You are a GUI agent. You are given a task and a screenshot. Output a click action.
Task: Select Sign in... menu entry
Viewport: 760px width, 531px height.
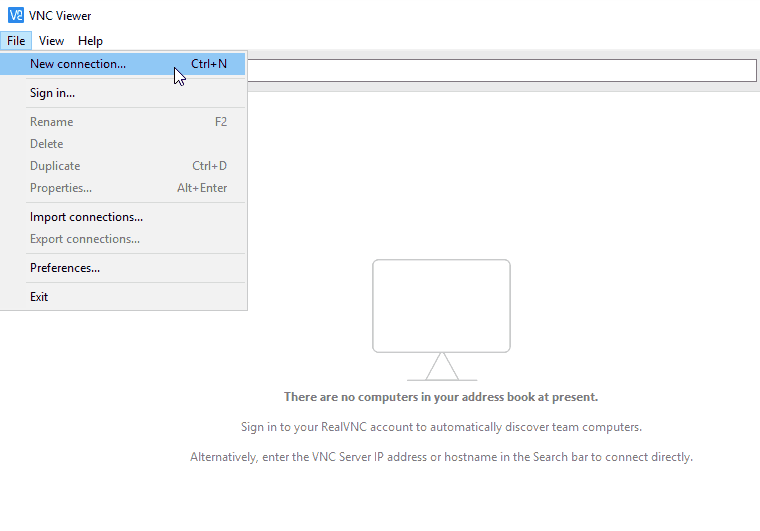tap(123, 93)
